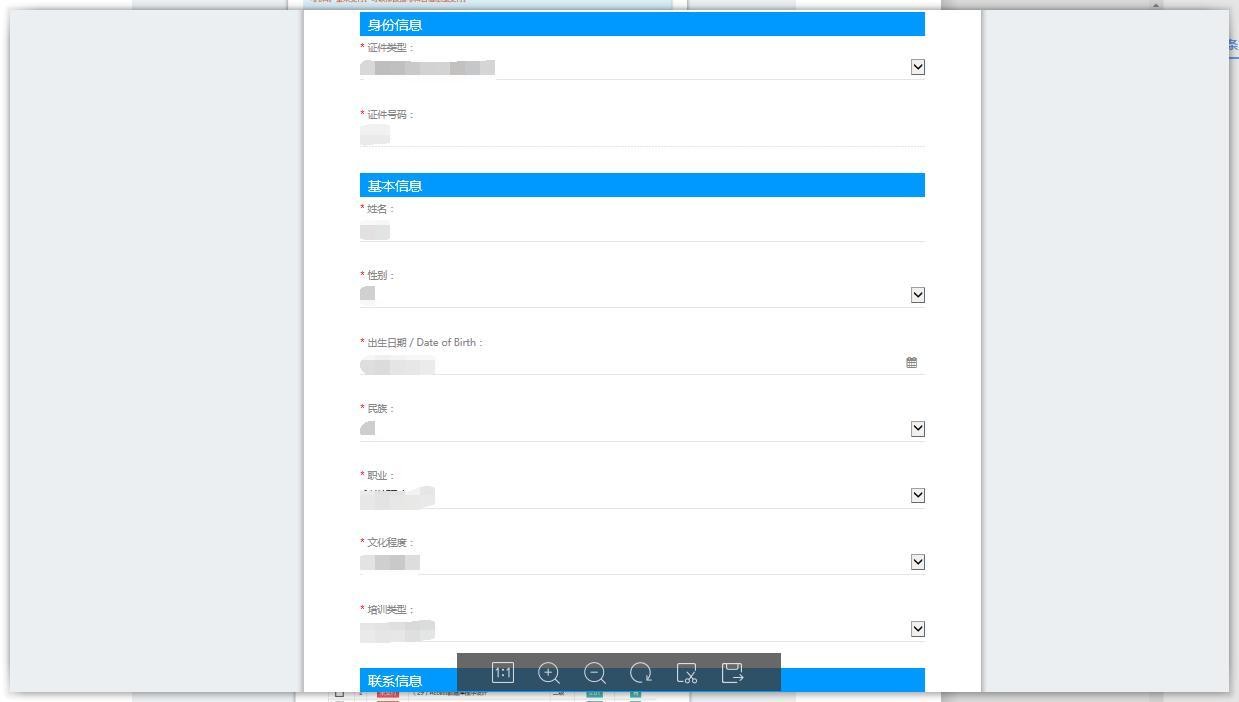Click the 出生日期 date input field

(630, 364)
